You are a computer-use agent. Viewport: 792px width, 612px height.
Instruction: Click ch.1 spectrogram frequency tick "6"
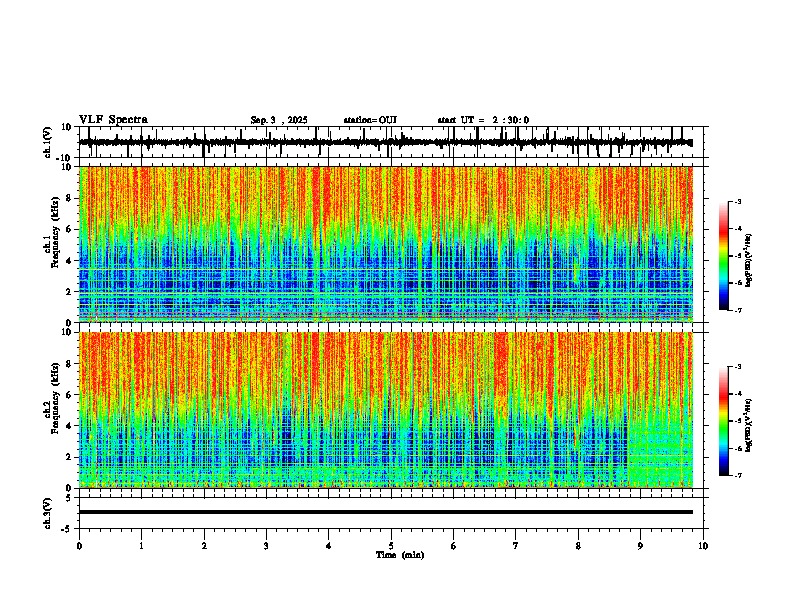[x=69, y=229]
